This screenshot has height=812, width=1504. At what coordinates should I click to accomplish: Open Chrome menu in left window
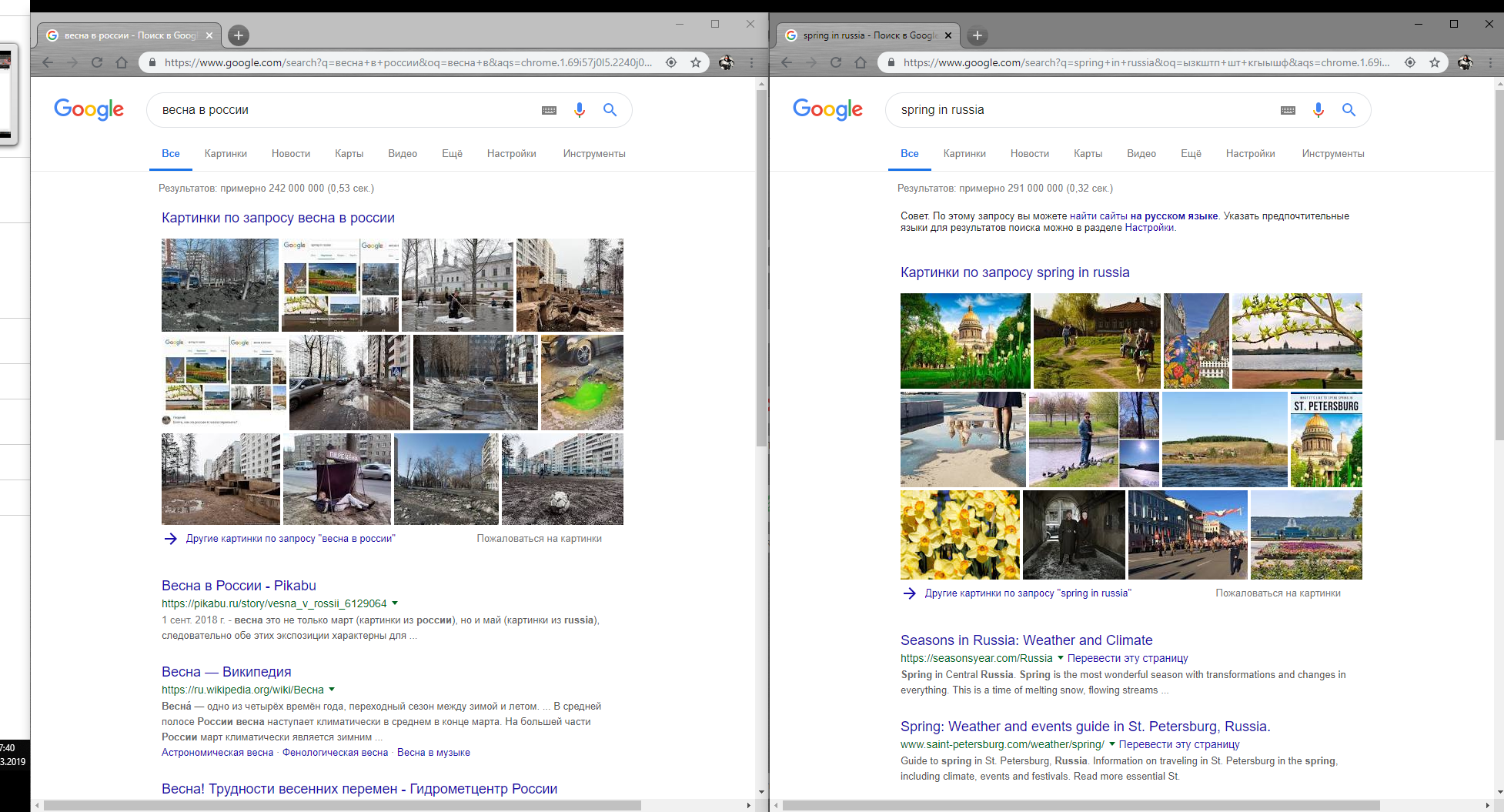tap(752, 62)
